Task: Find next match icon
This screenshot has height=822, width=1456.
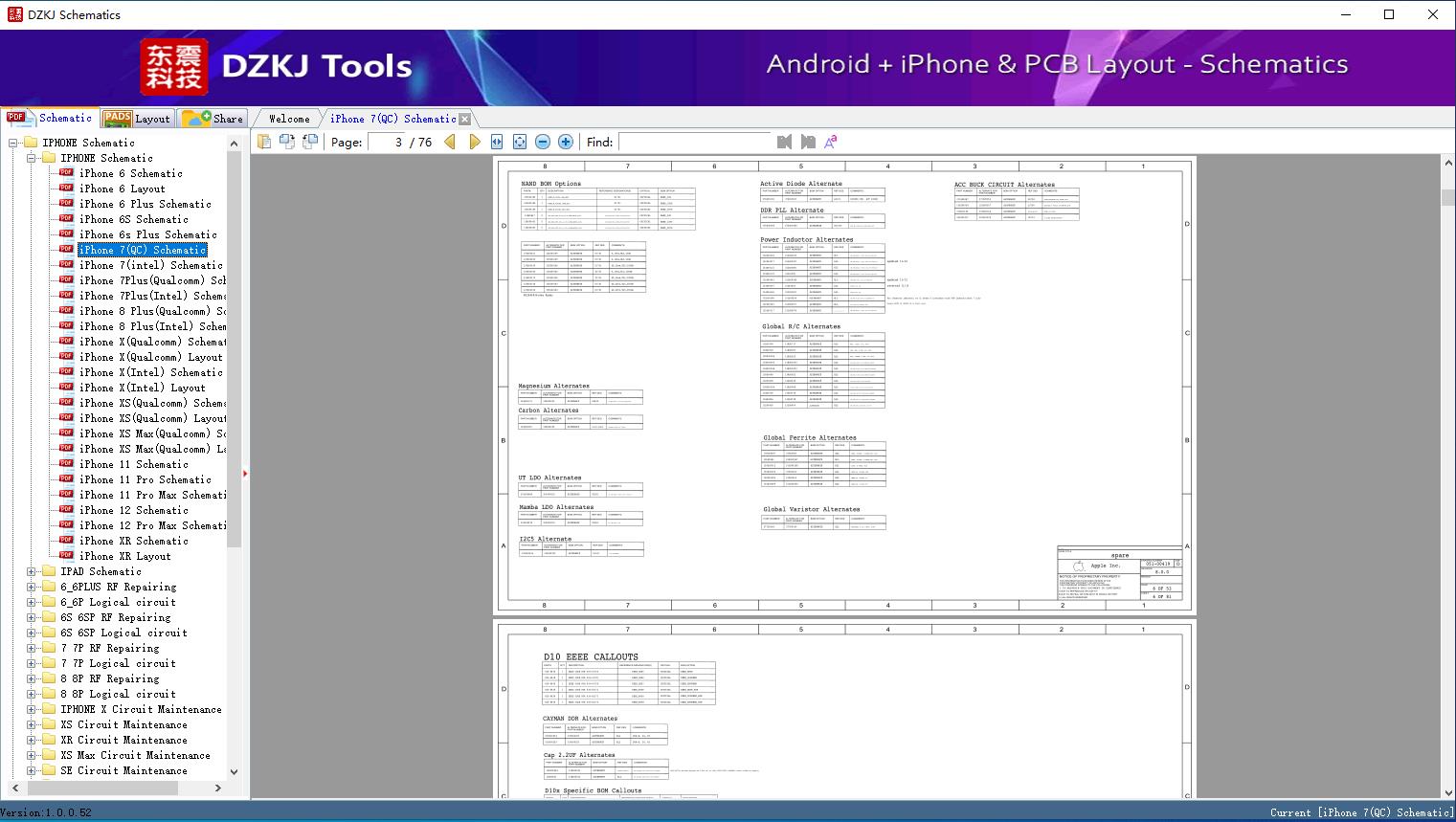Action: (808, 142)
